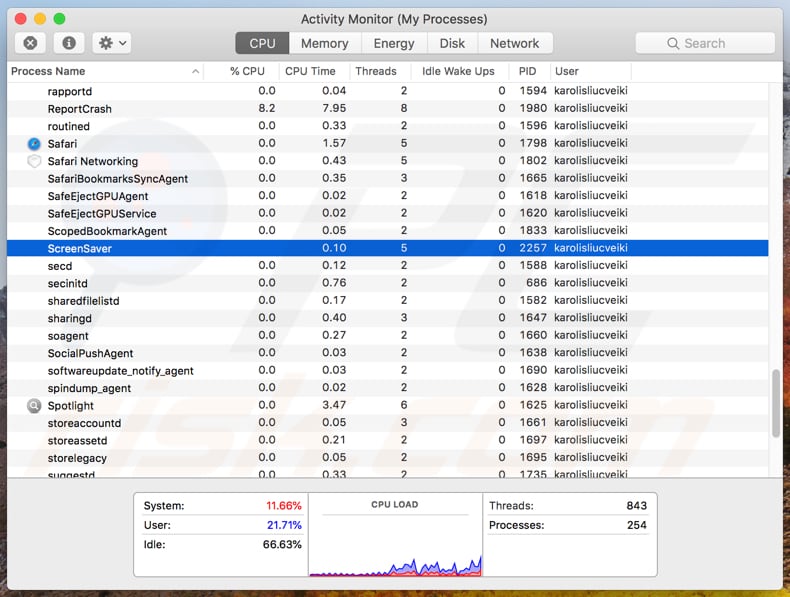This screenshot has width=790, height=597.
Task: Click the Safari Networking shield icon
Action: (34, 161)
